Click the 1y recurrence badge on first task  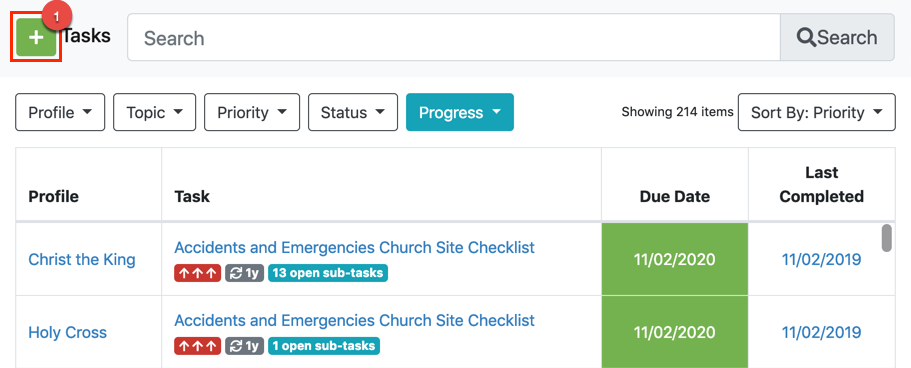[245, 273]
